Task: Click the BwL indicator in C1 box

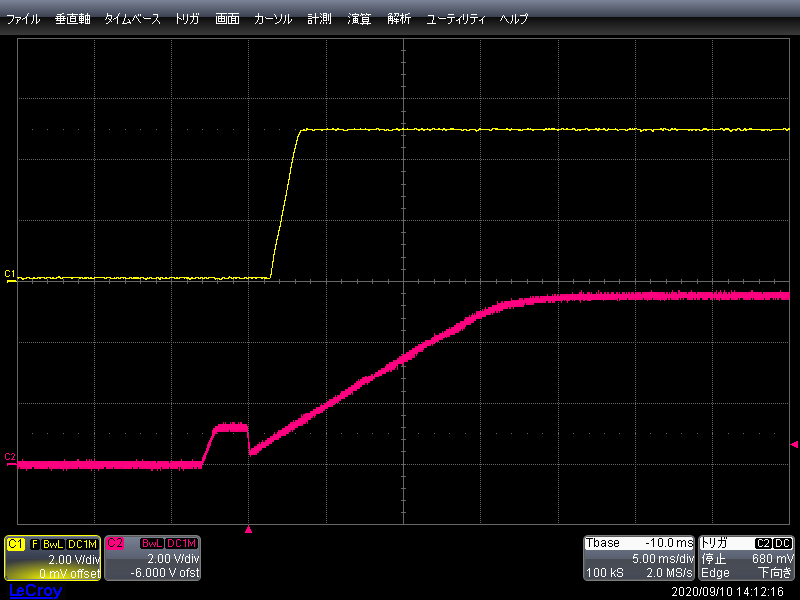Action: tap(53, 544)
